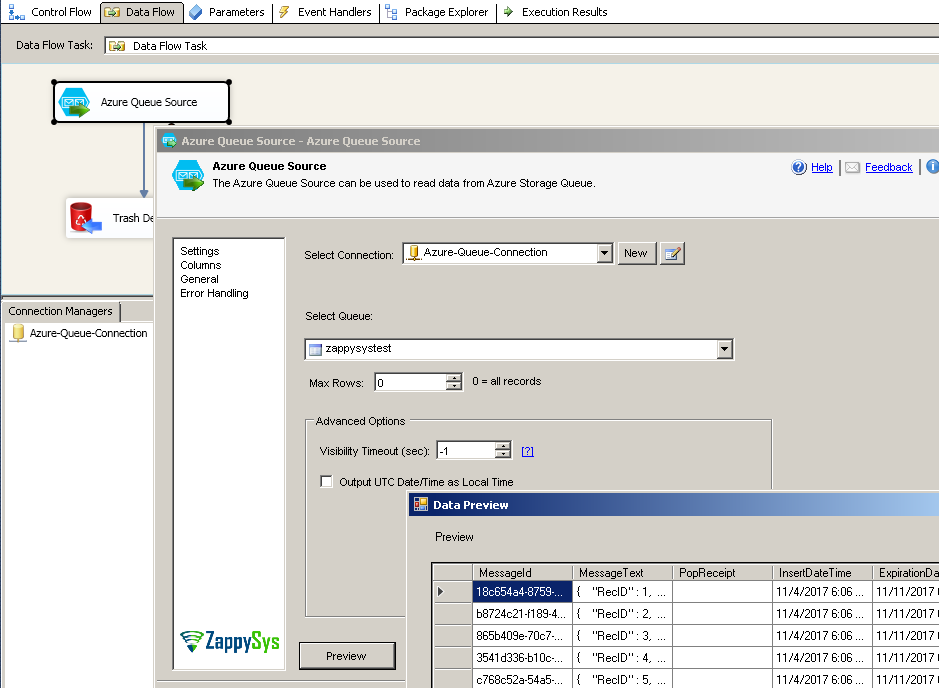The width and height of the screenshot is (939, 688).
Task: Select the first row selector arrow
Action: [x=452, y=592]
